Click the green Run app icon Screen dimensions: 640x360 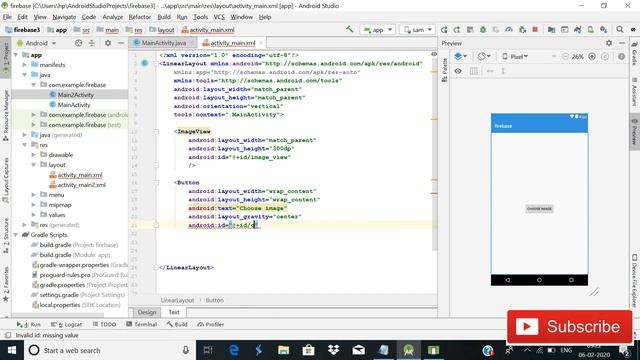(444, 30)
